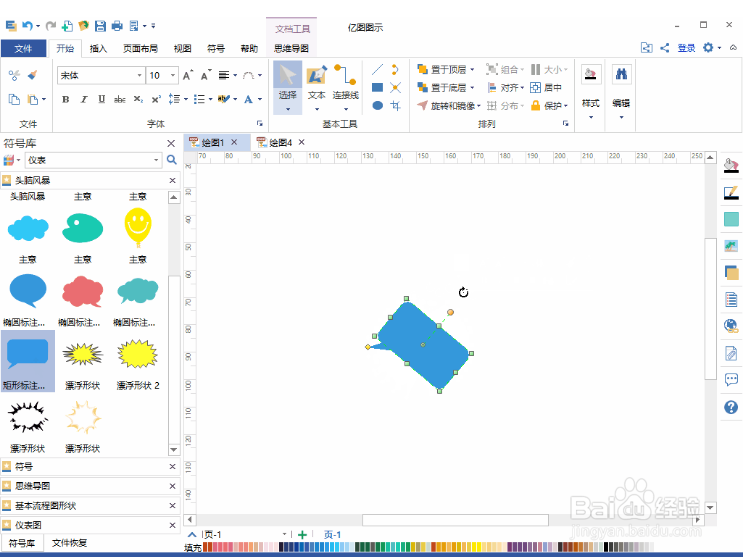Switch to the Insert ribbon tab
Image resolution: width=743 pixels, height=557 pixels.
coord(98,48)
